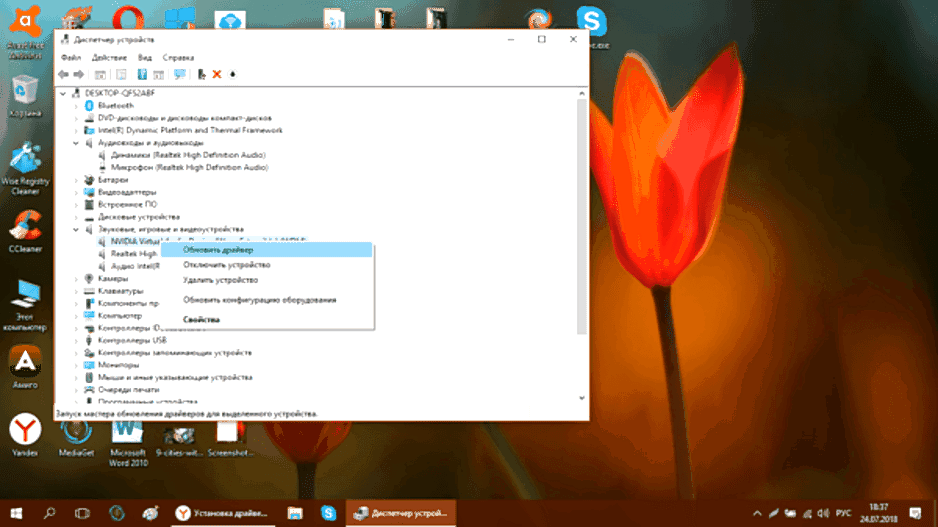Expand the Bluetooth tree node
This screenshot has height=527, width=938.
point(77,105)
